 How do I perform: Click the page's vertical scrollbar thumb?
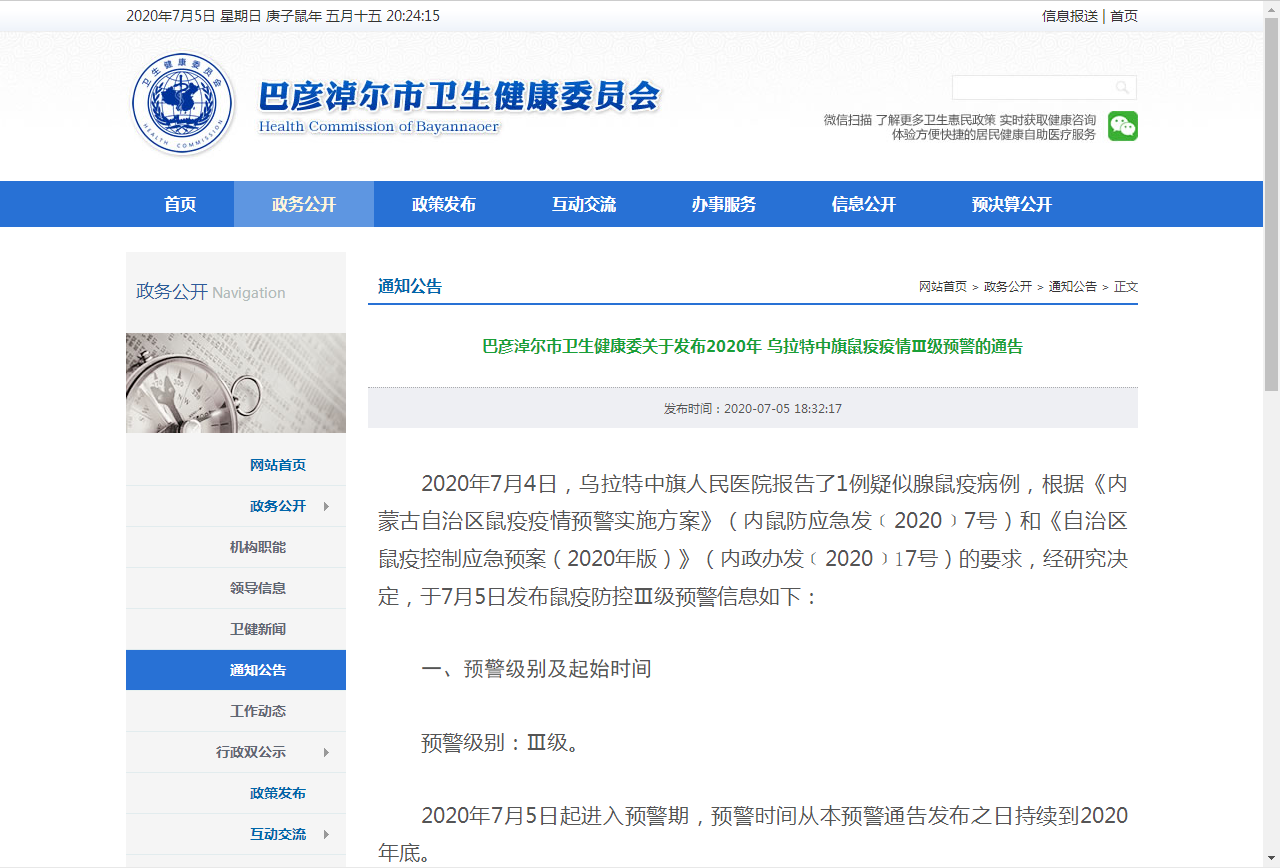pyautogui.click(x=1271, y=203)
